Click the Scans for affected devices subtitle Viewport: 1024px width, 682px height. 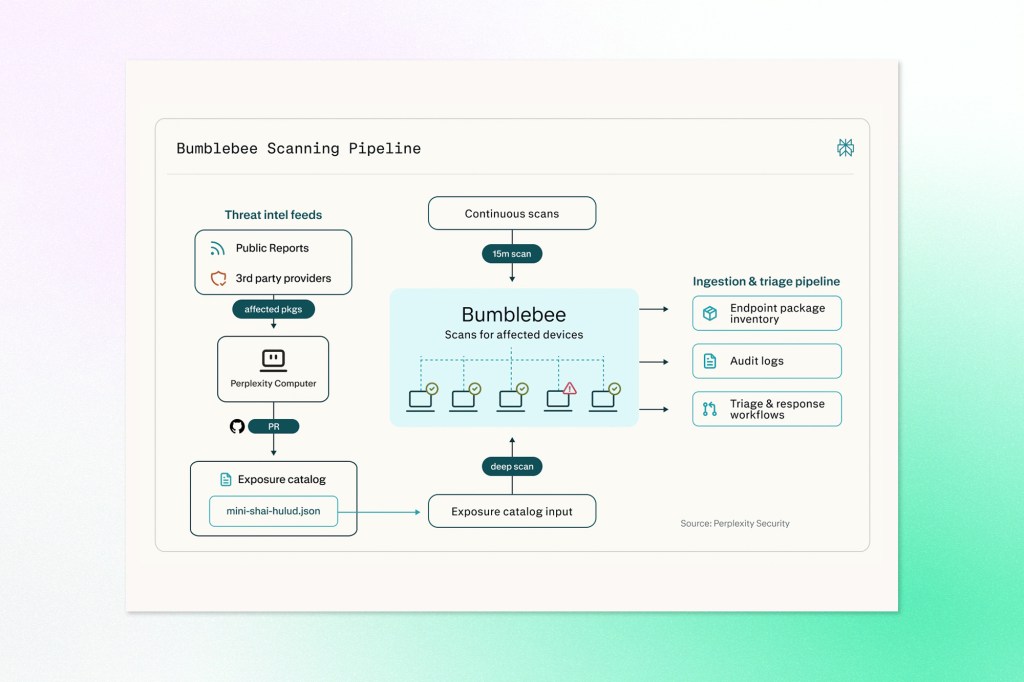tap(514, 334)
